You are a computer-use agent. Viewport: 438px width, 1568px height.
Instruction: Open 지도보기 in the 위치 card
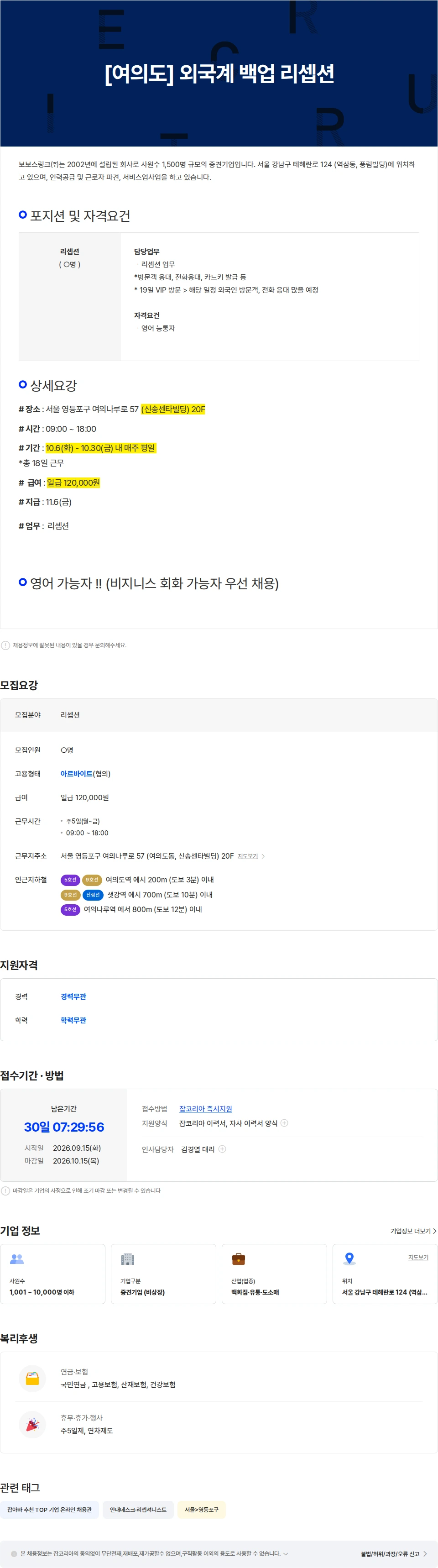(418, 1257)
